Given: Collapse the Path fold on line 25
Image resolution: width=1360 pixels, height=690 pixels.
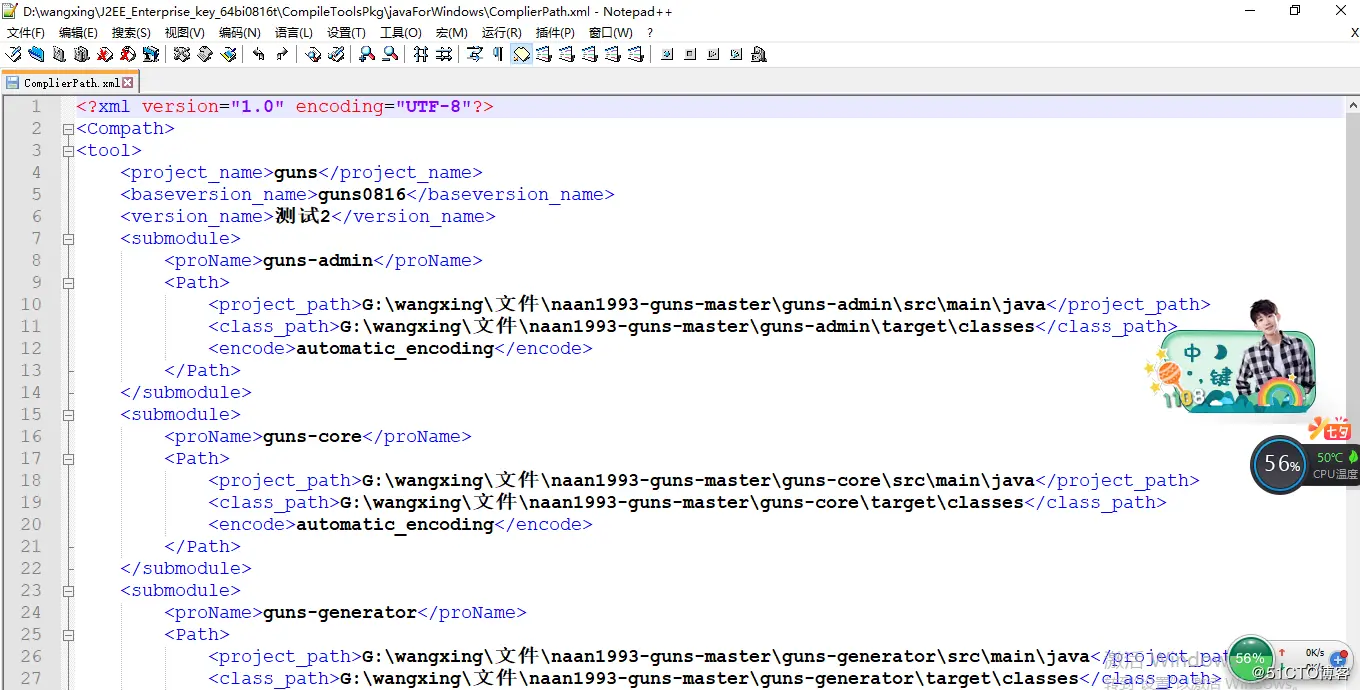Looking at the screenshot, I should (x=68, y=635).
